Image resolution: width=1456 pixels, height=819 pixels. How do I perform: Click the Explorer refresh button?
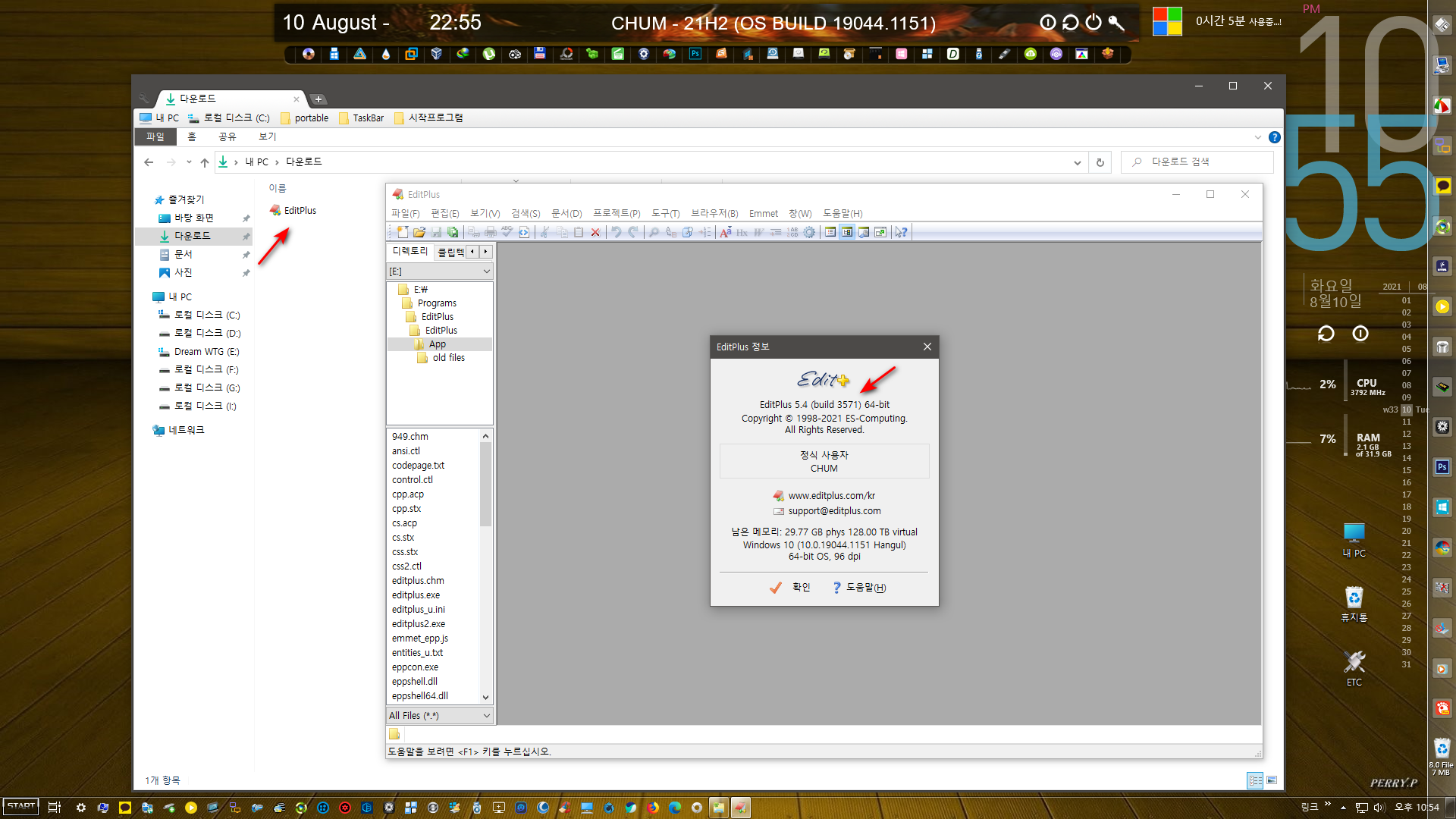click(x=1100, y=162)
